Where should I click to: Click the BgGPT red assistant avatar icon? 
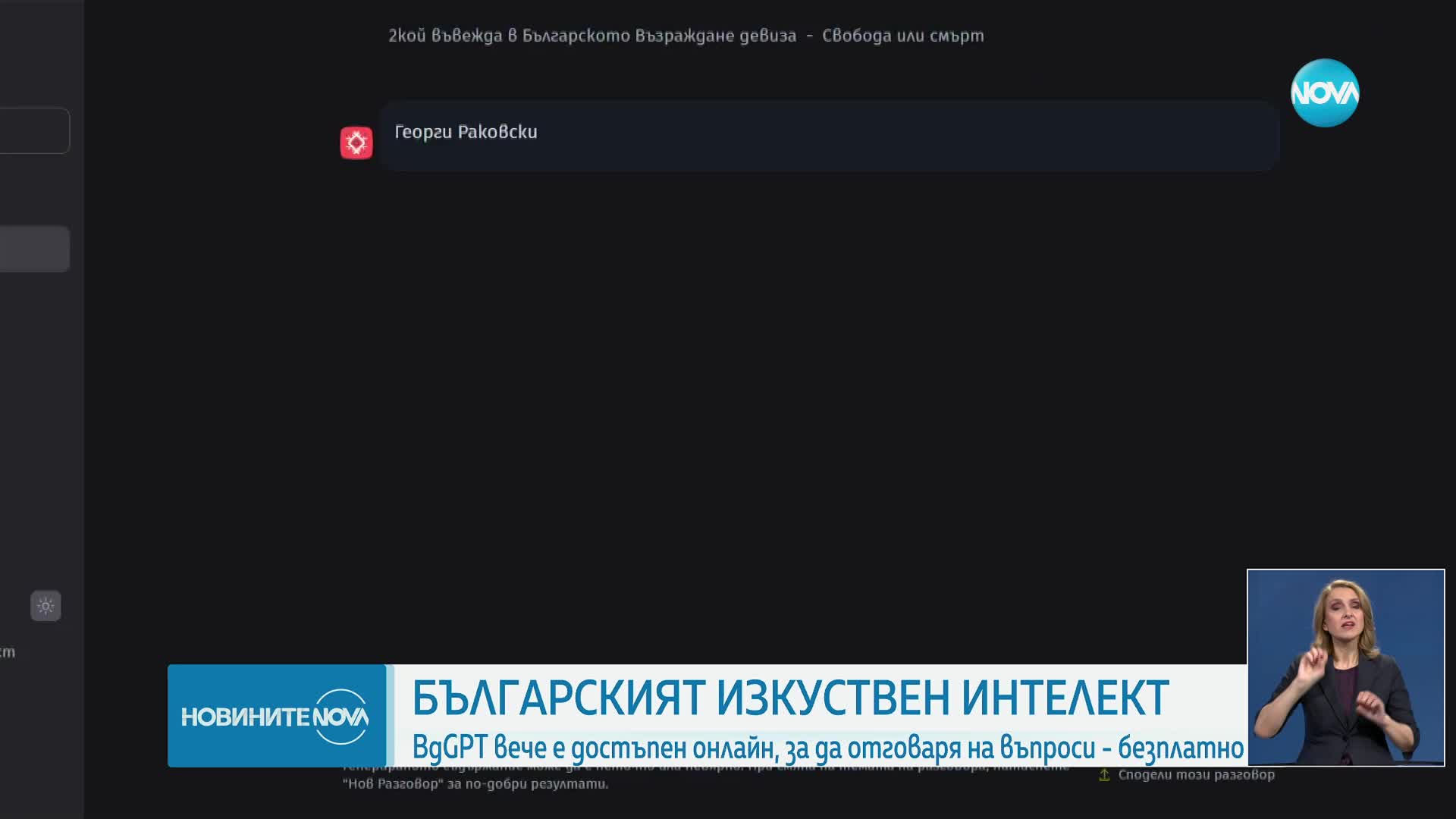click(356, 143)
